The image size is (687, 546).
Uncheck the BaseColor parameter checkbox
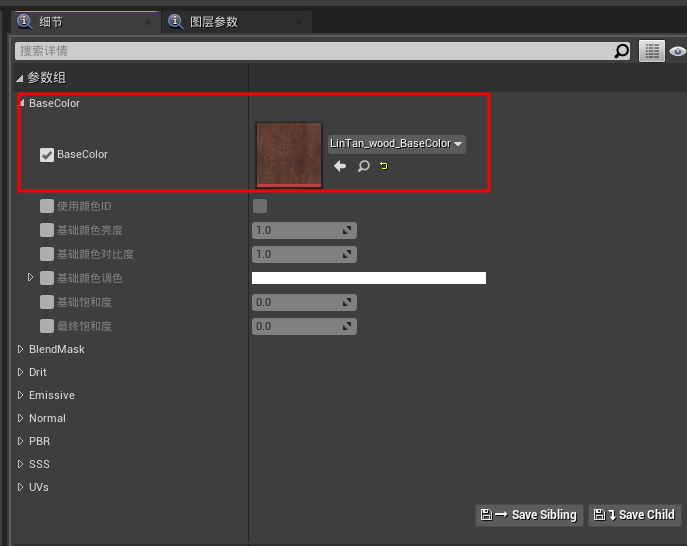click(46, 155)
